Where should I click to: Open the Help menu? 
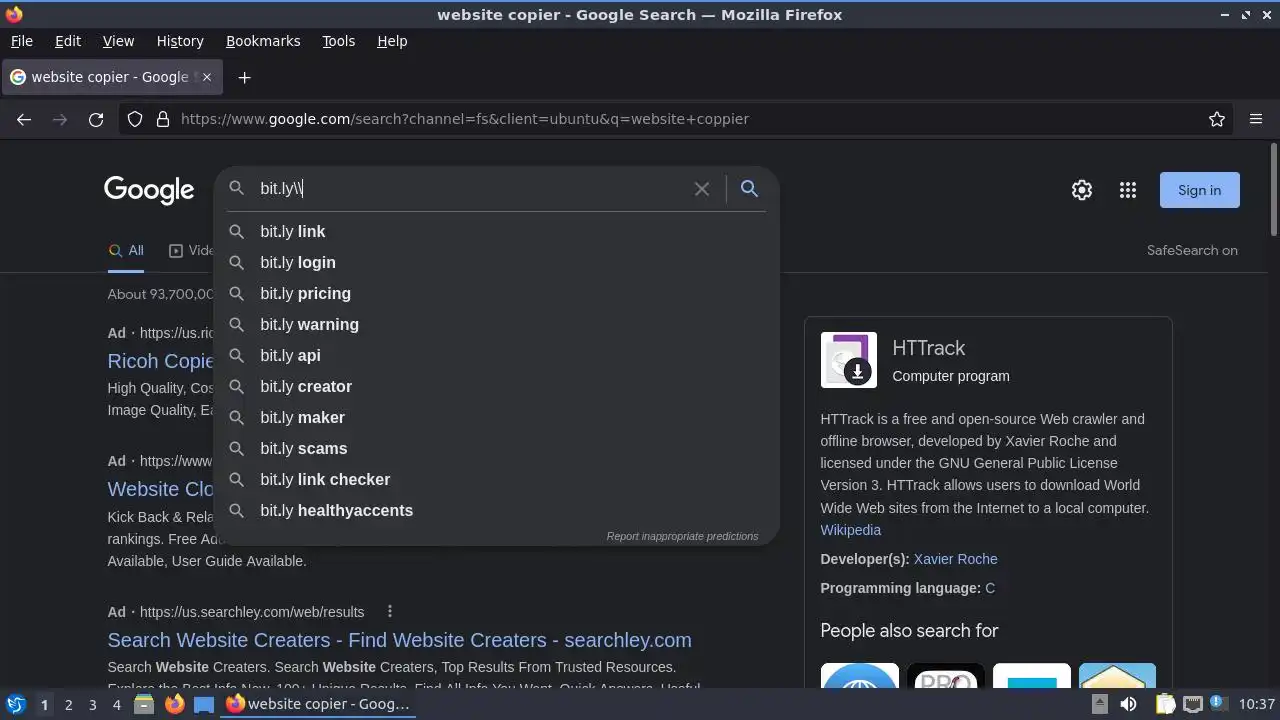pyautogui.click(x=392, y=41)
